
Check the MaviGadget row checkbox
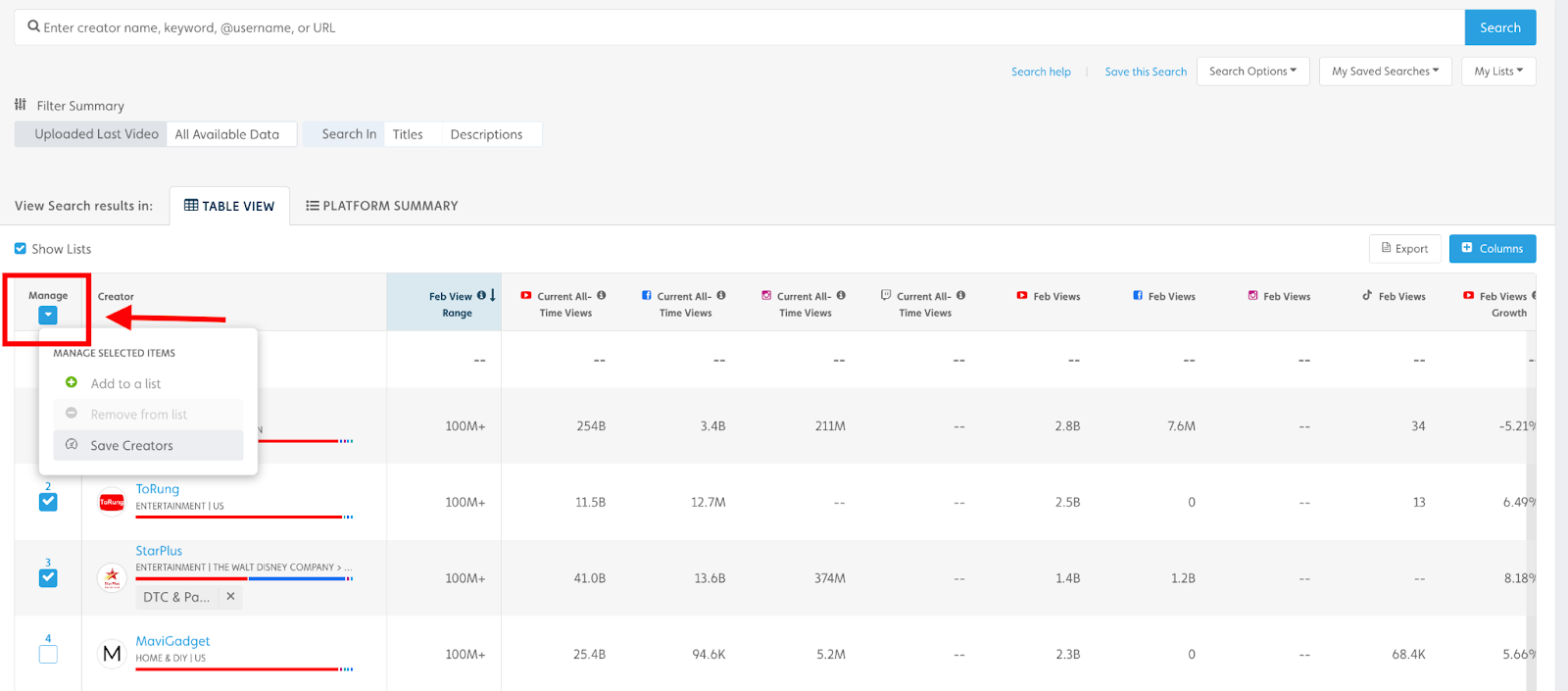[x=48, y=654]
